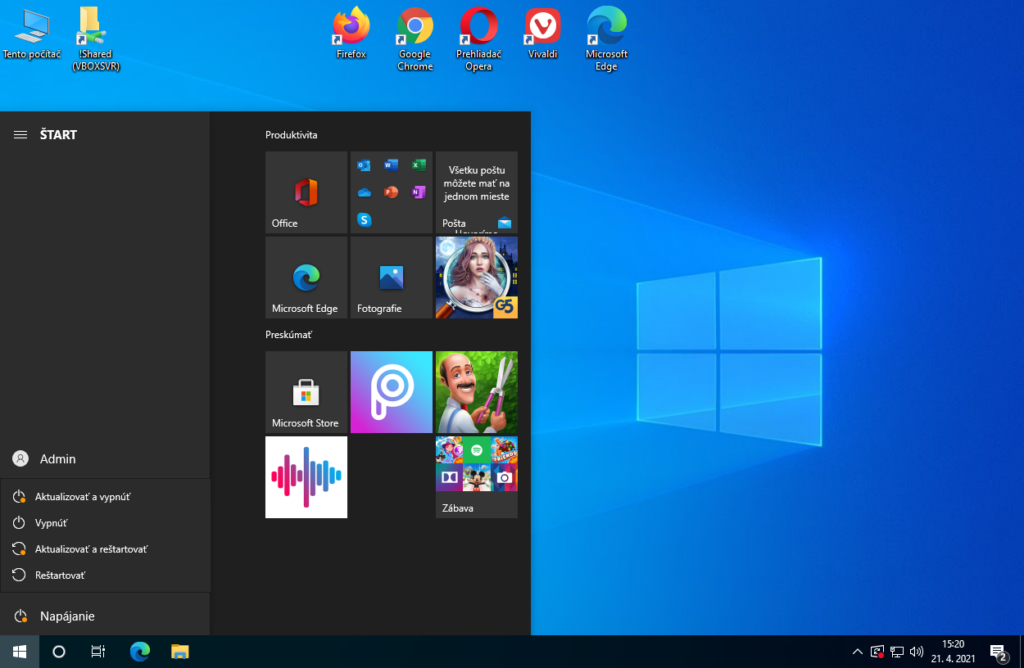Select Vypnúť to shut down
Image resolution: width=1024 pixels, height=668 pixels.
pos(52,523)
